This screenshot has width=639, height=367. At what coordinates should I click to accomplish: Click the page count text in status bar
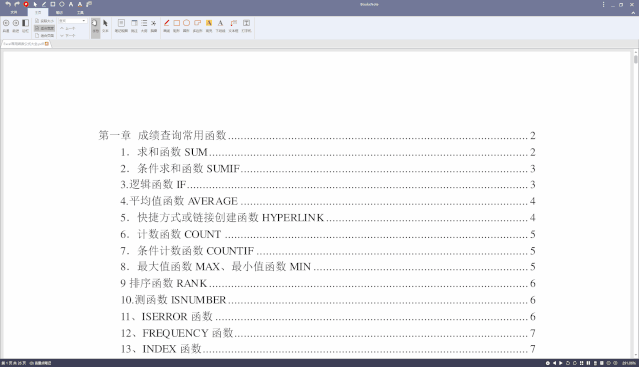(x=14, y=363)
